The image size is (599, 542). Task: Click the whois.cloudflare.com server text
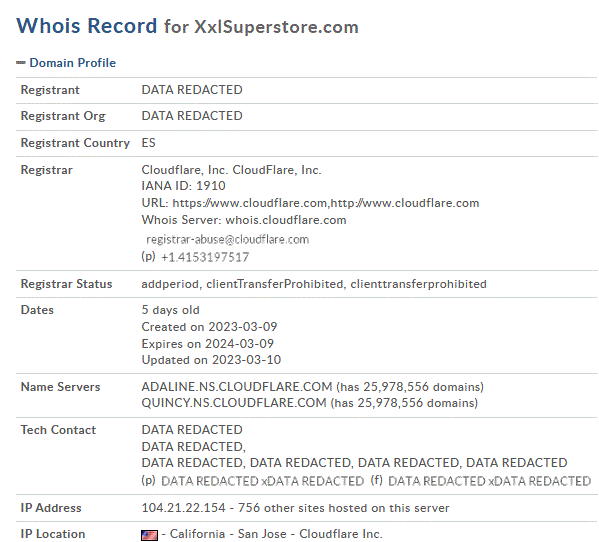click(x=286, y=220)
